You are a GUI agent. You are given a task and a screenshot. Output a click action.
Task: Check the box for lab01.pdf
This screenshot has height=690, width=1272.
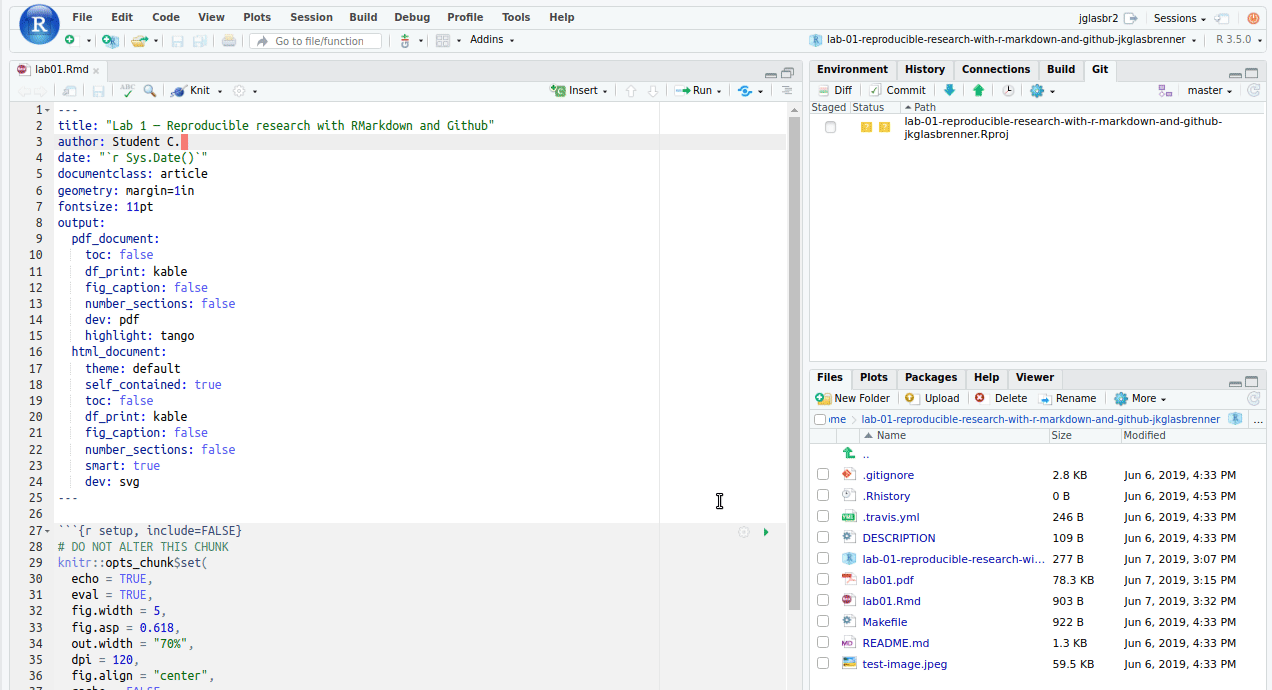tap(823, 580)
